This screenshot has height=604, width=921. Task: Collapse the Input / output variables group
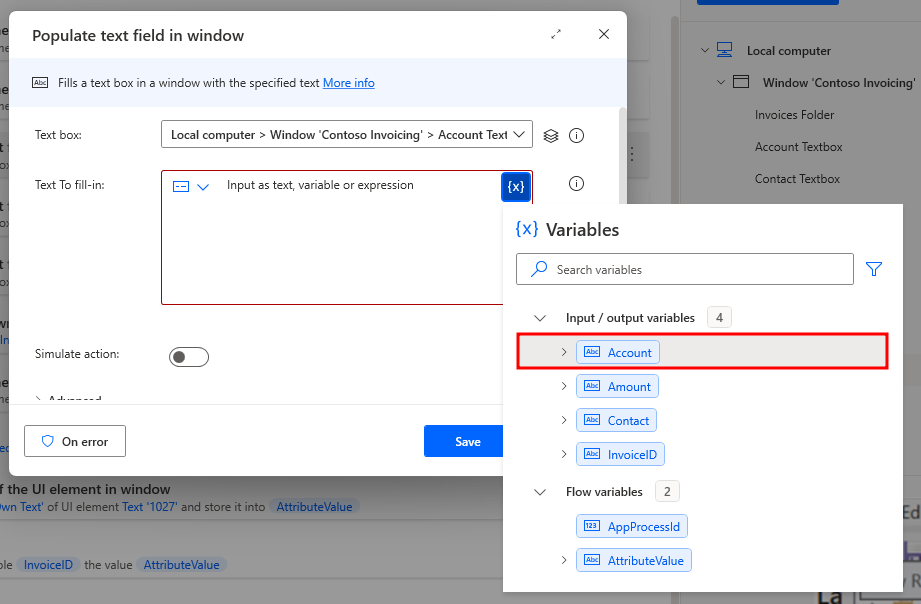(540, 317)
